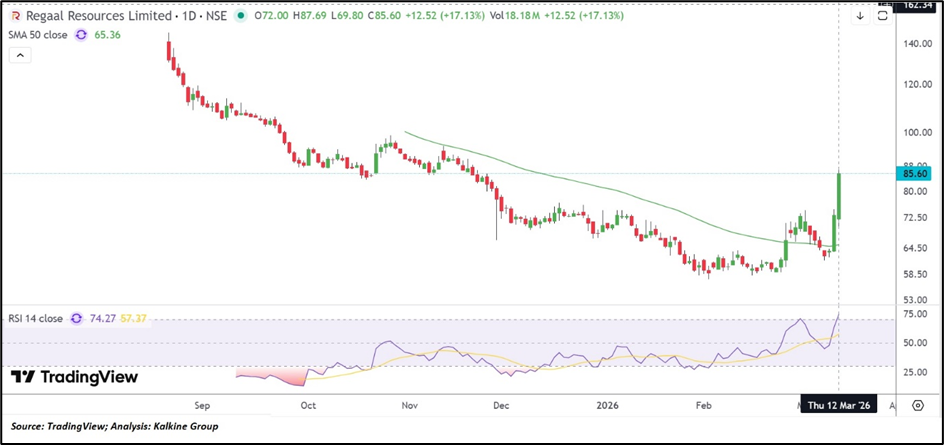Select the SMA 50 close indicator label

[37, 34]
